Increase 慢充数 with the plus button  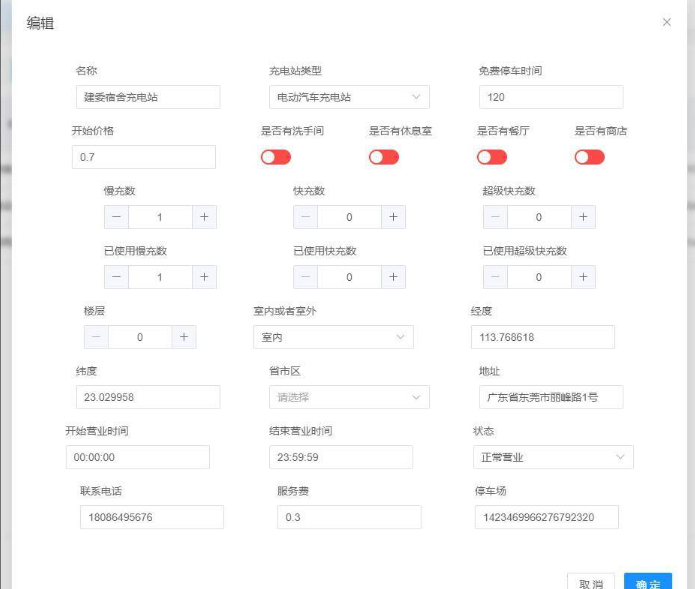tap(204, 217)
